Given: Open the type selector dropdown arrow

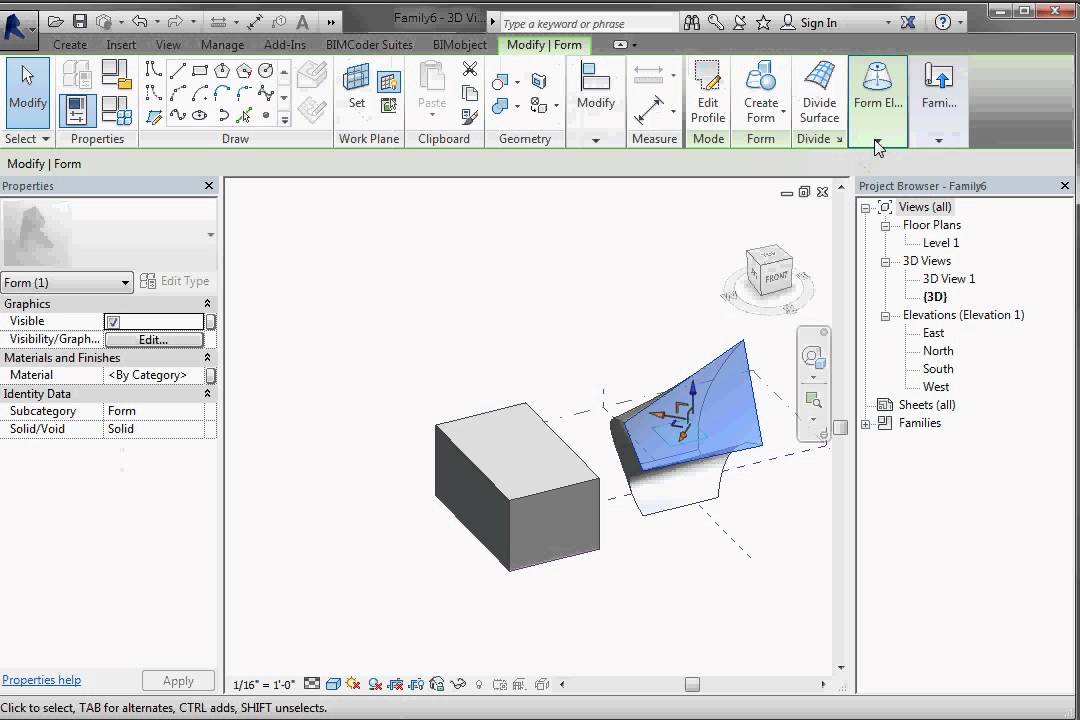Looking at the screenshot, I should (x=211, y=235).
